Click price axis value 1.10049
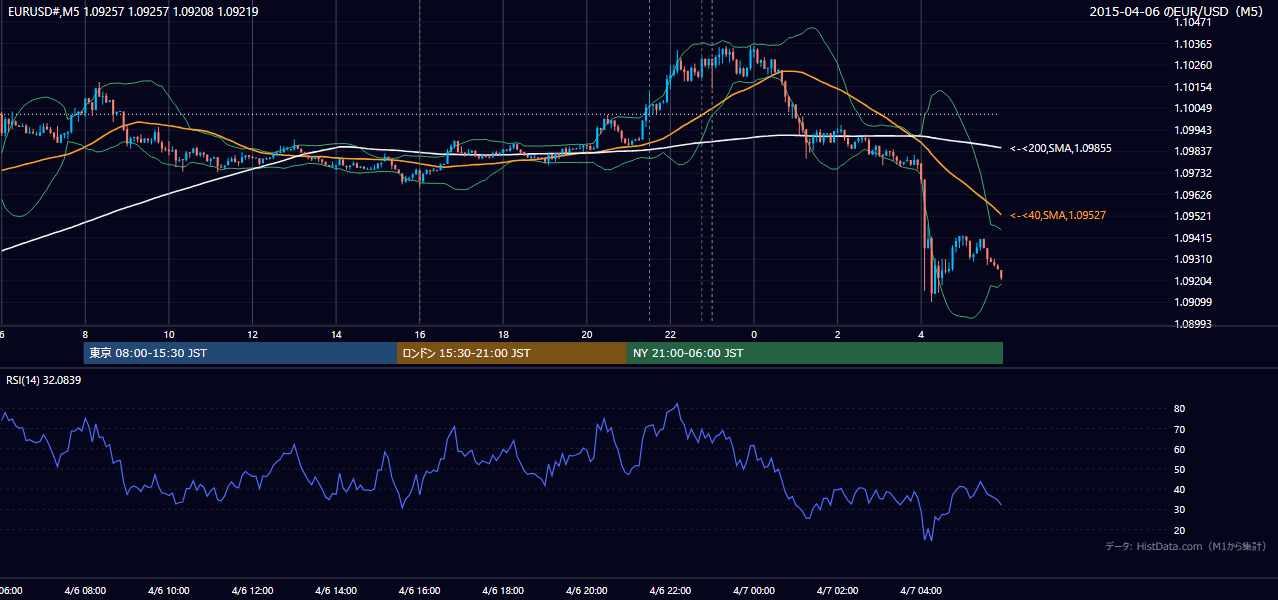The height and width of the screenshot is (600, 1278). point(1193,108)
